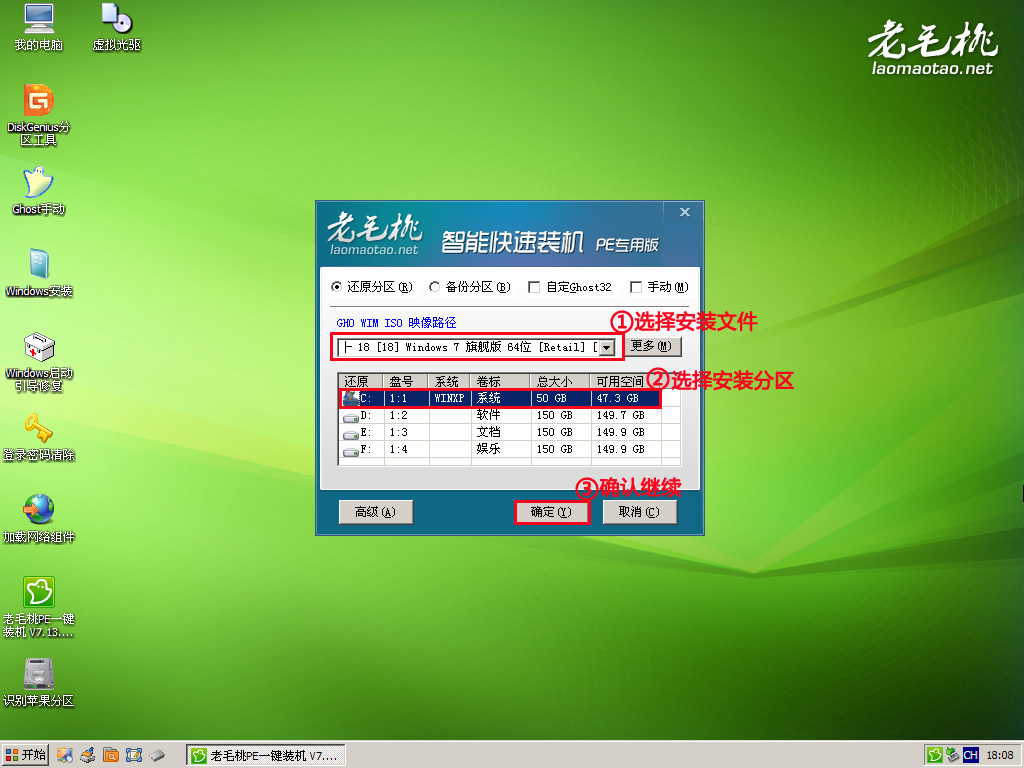Click the 总大小 column header
This screenshot has width=1024, height=768.
pyautogui.click(x=560, y=381)
